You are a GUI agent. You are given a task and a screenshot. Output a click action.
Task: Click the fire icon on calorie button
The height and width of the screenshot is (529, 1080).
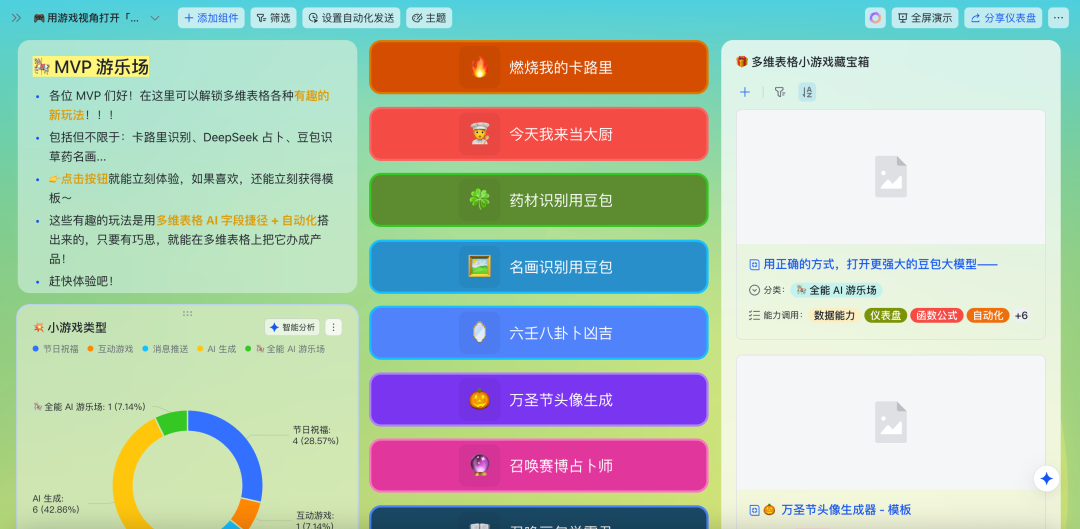point(479,67)
